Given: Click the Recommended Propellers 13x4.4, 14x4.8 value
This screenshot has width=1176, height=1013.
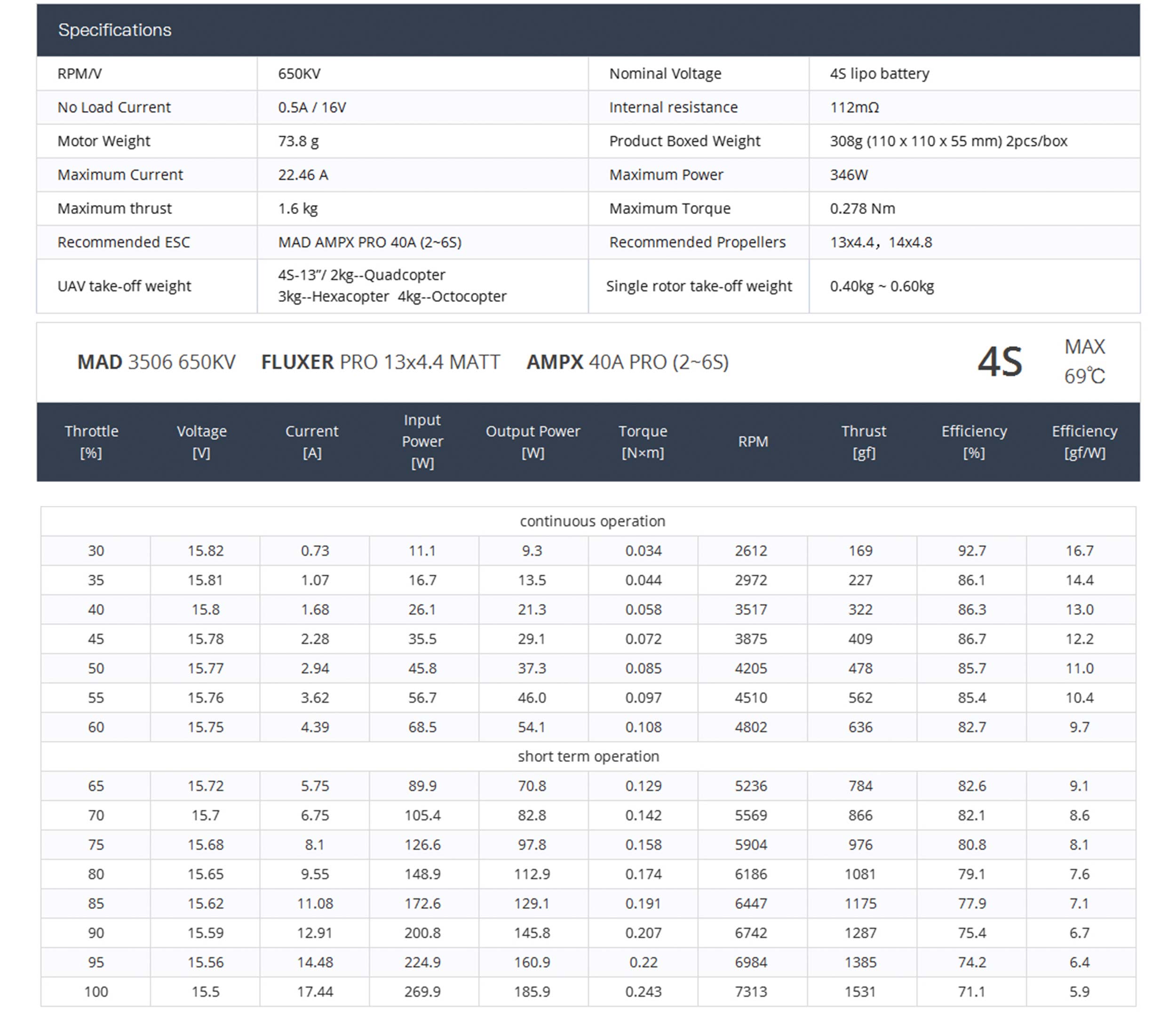Looking at the screenshot, I should [x=881, y=242].
